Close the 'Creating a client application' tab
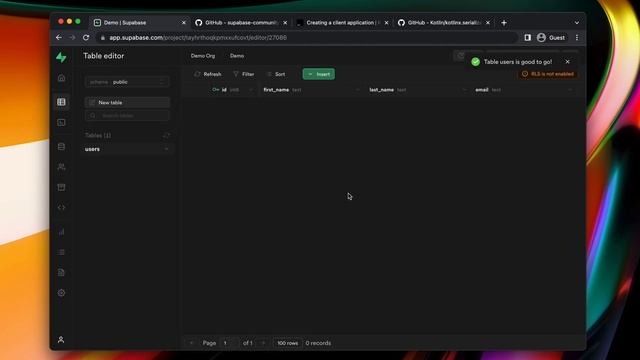The image size is (640, 360). coord(386,23)
